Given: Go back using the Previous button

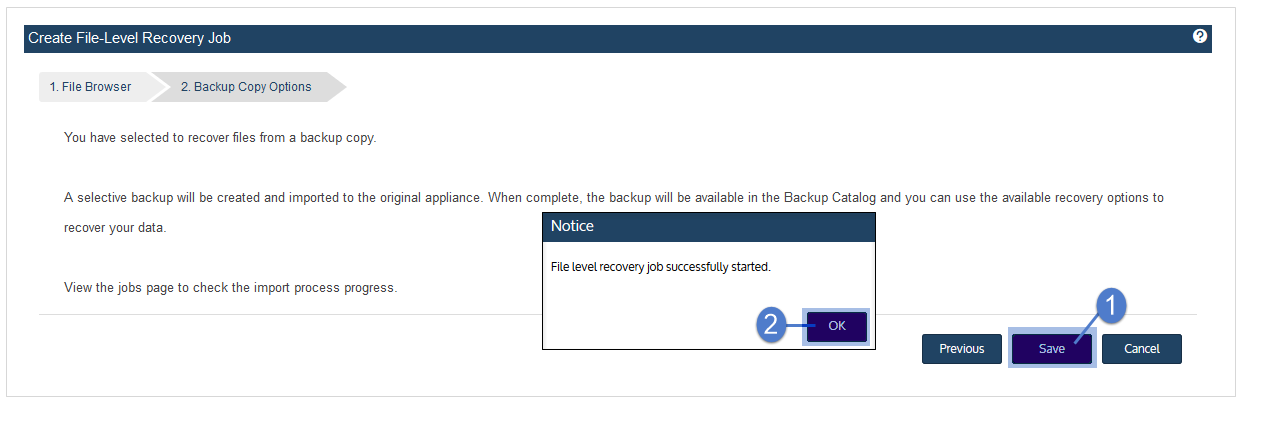Looking at the screenshot, I should 962,349.
